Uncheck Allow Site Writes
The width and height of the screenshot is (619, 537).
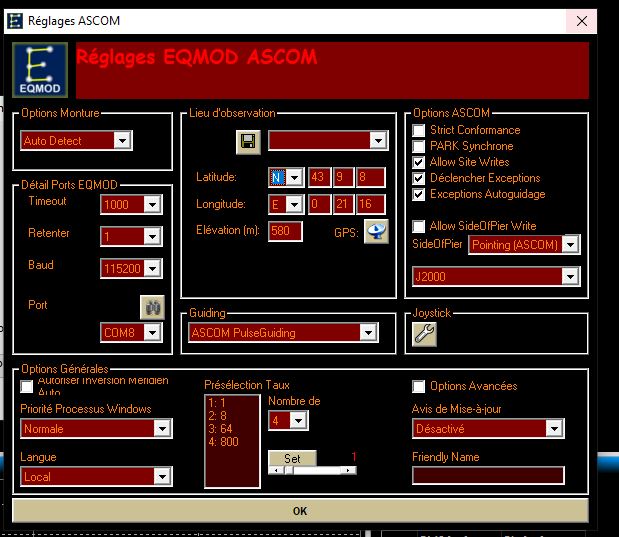pyautogui.click(x=418, y=162)
